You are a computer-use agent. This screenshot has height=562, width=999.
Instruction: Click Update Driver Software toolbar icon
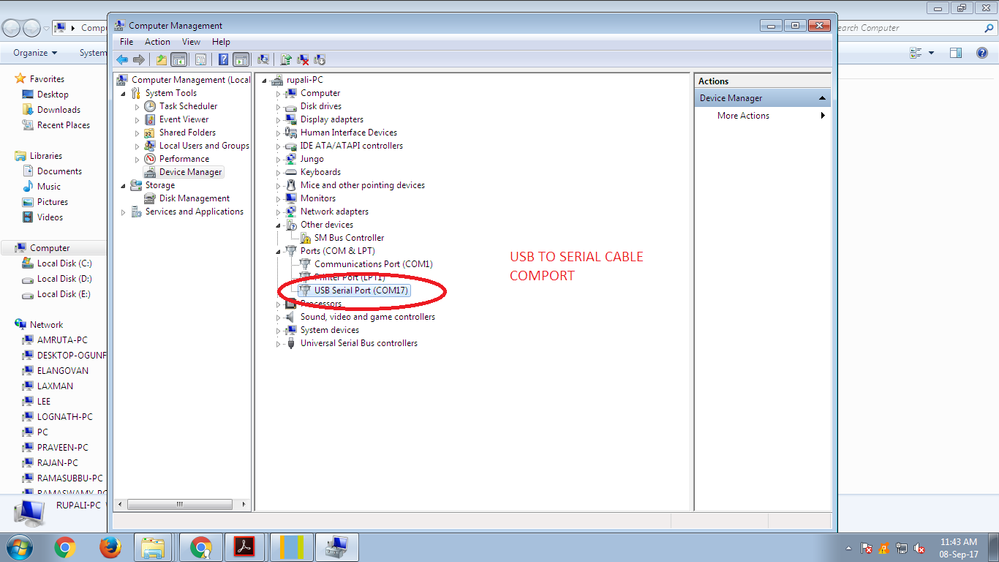point(285,60)
